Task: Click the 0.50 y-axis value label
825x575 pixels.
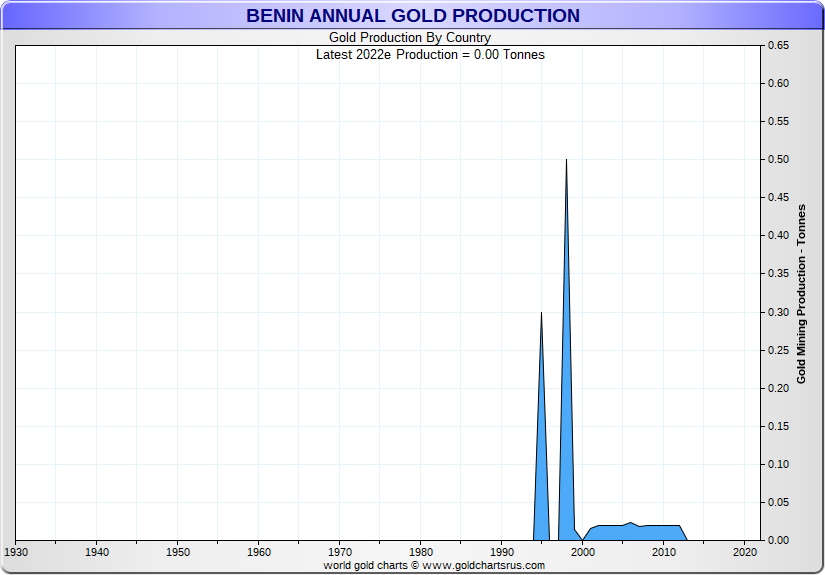Action: coord(778,160)
